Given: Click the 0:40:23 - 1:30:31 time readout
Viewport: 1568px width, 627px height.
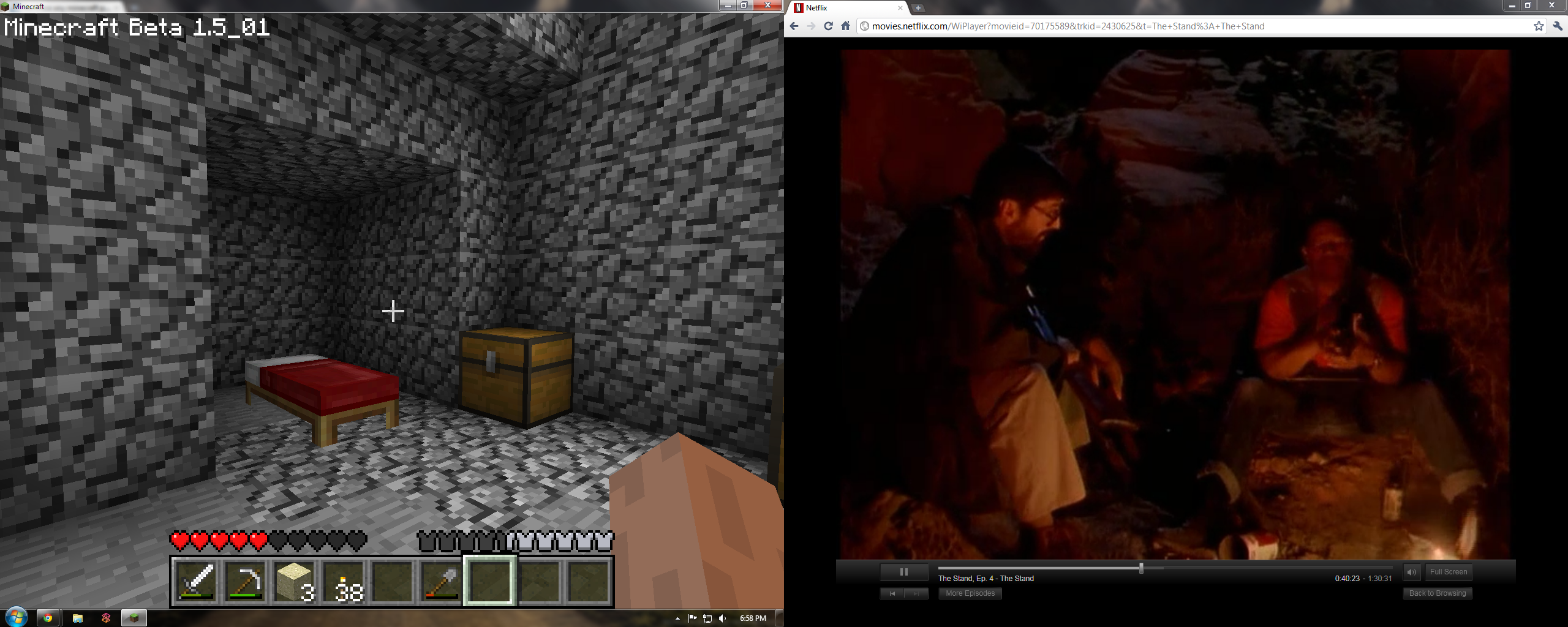Looking at the screenshot, I should 1363,579.
